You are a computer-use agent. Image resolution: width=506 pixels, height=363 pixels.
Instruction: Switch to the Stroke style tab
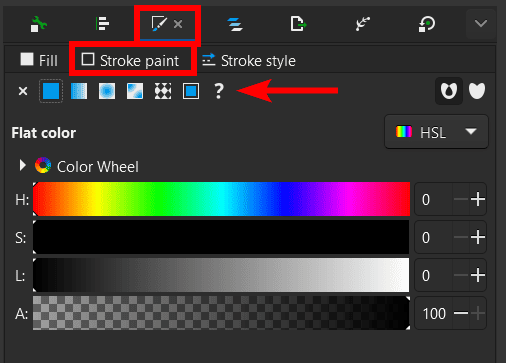249,61
